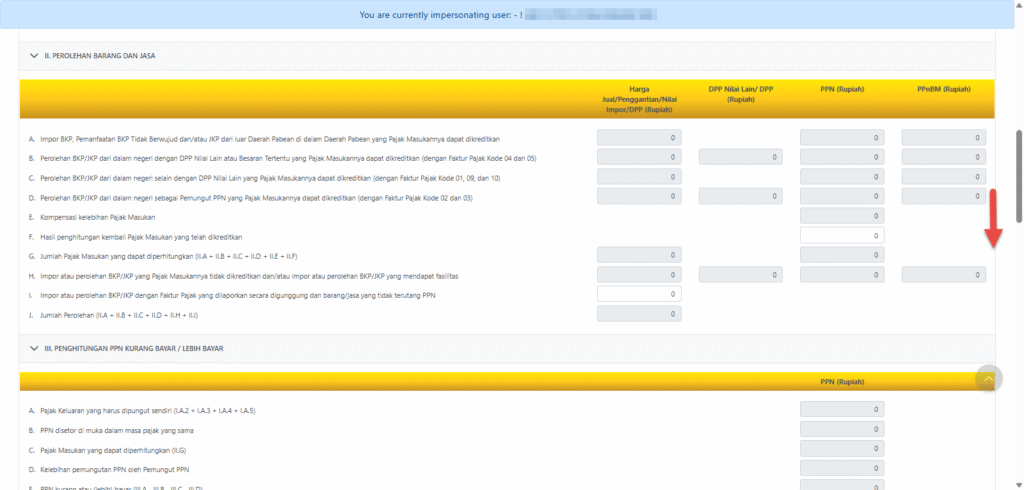This screenshot has width=1024, height=490.
Task: Collapse section II Perolehan Barang dan Jasa chevron
Action: [x=33, y=56]
